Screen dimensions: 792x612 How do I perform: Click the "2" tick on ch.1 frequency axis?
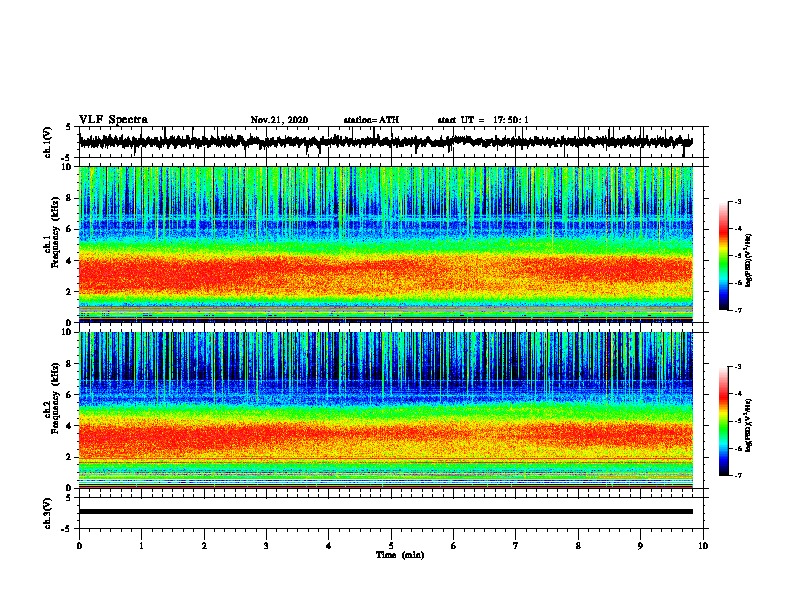coord(70,292)
